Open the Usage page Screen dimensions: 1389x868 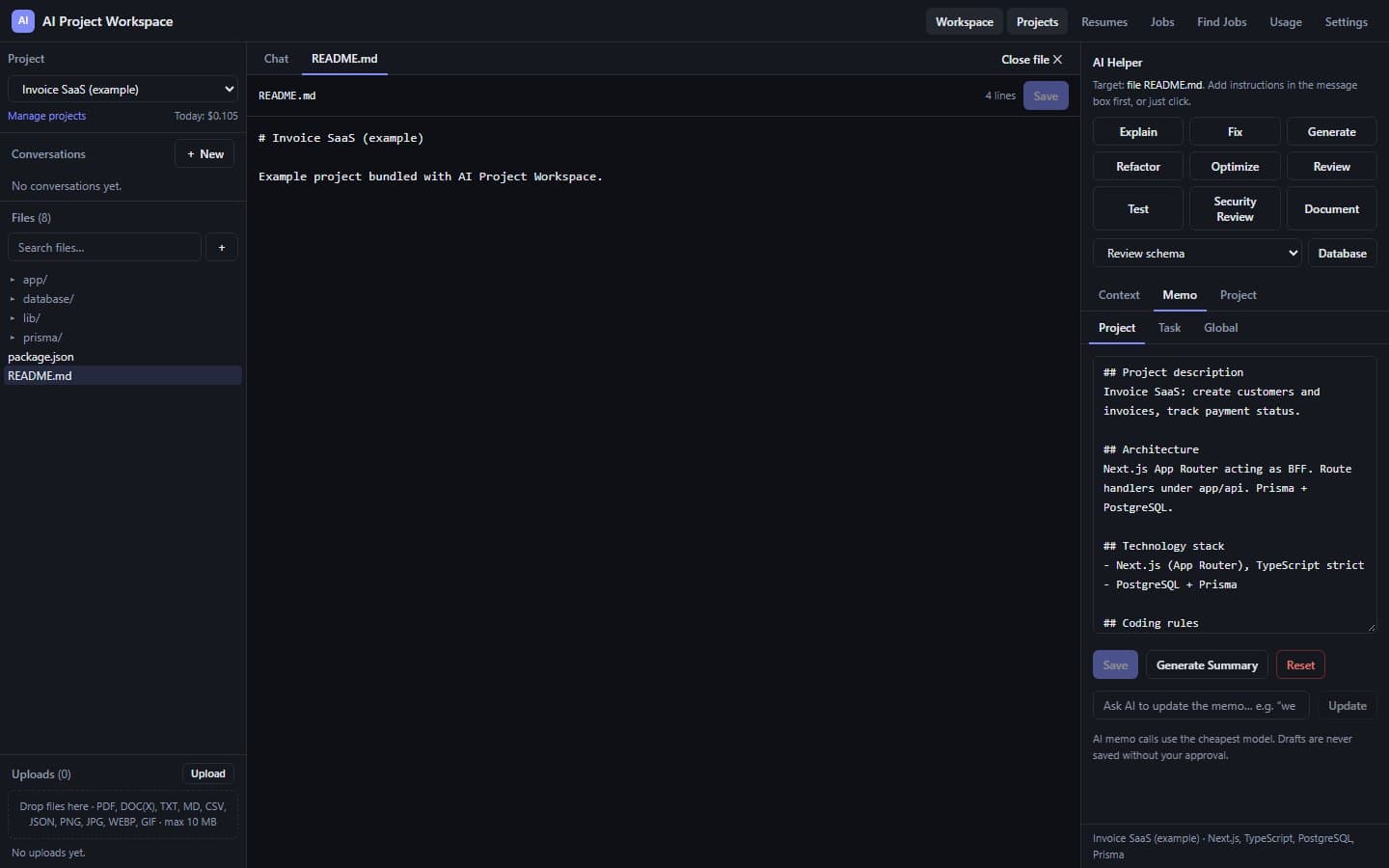point(1285,22)
